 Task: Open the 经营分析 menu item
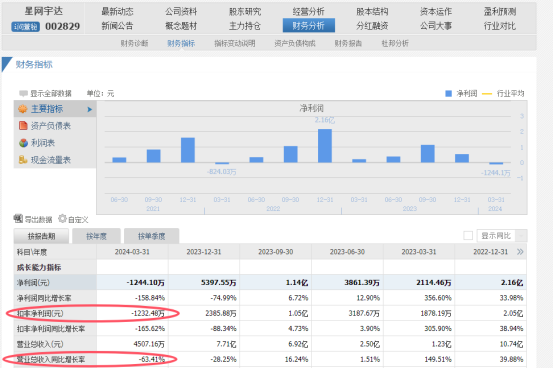(308, 12)
